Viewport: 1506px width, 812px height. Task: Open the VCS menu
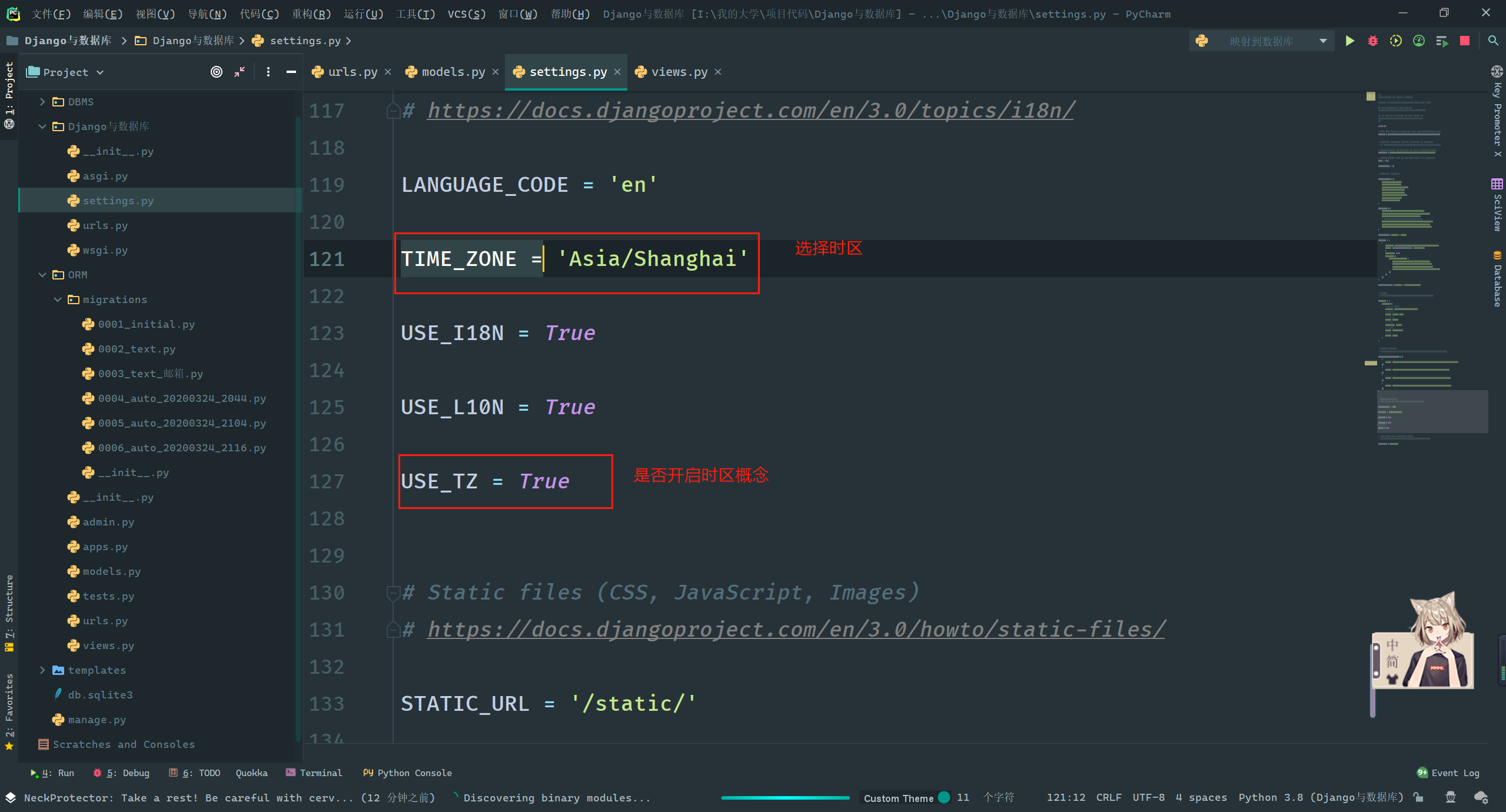(466, 14)
